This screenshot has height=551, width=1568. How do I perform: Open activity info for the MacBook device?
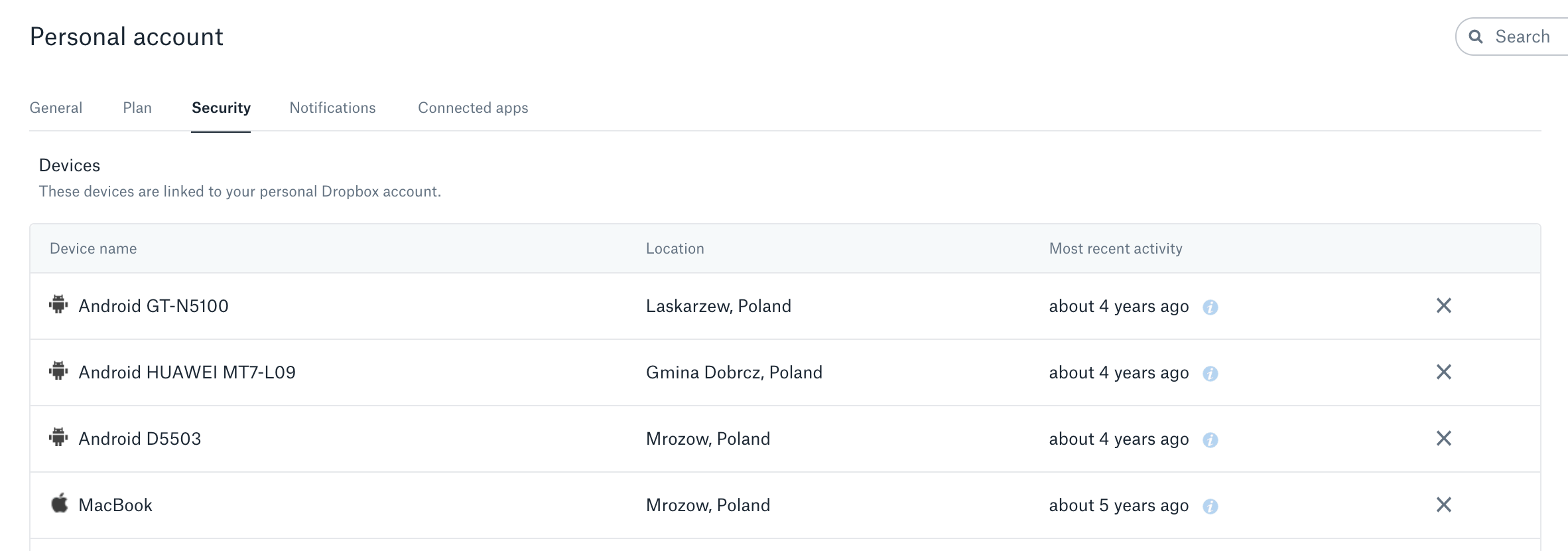[1212, 507]
